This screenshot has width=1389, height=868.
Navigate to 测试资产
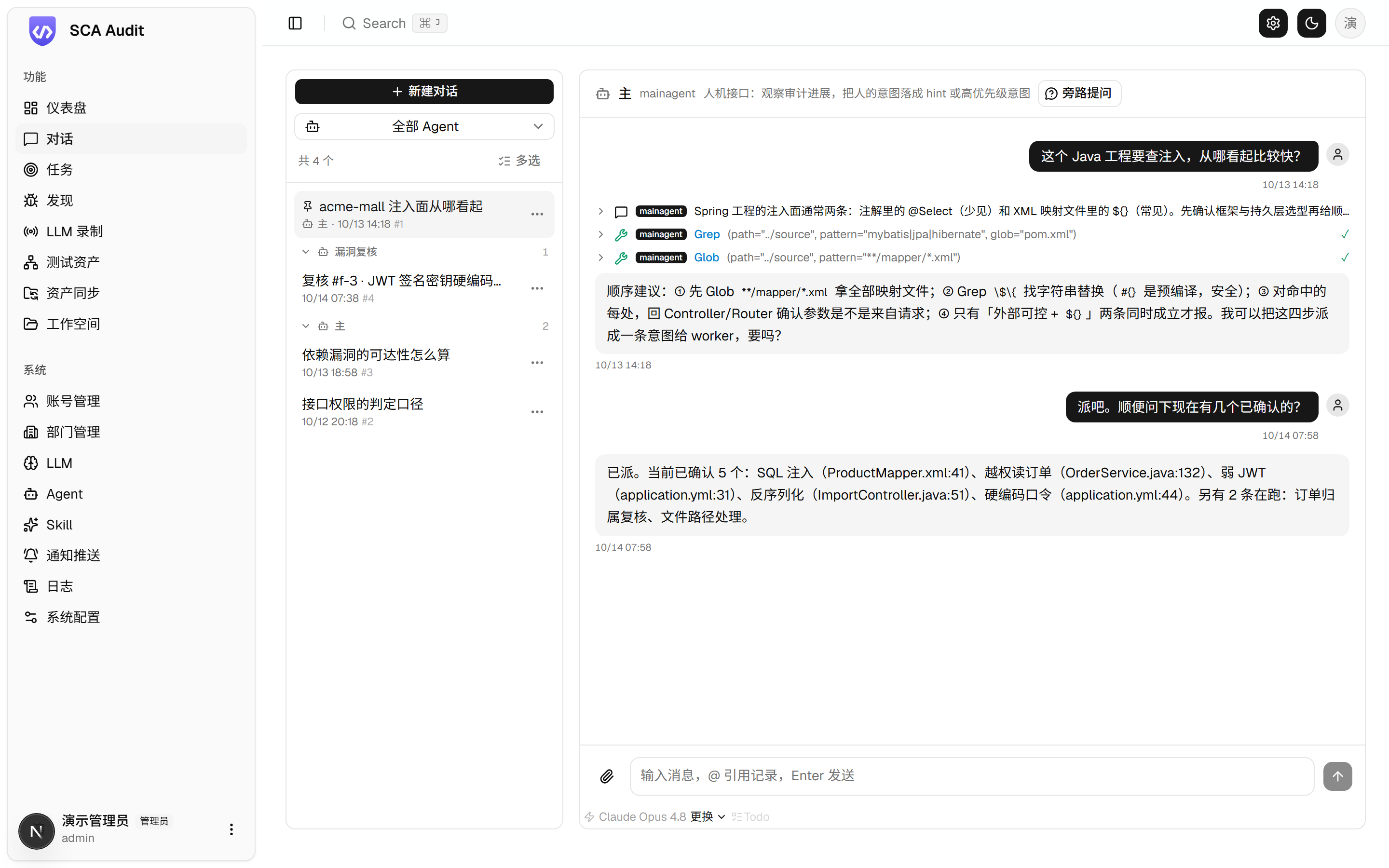click(x=131, y=262)
